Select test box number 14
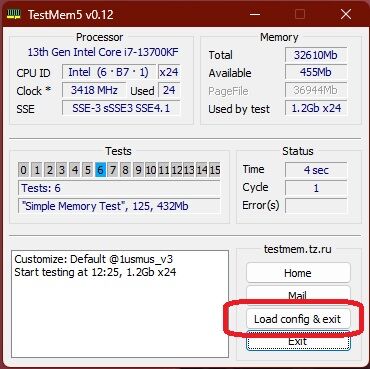 [202, 170]
